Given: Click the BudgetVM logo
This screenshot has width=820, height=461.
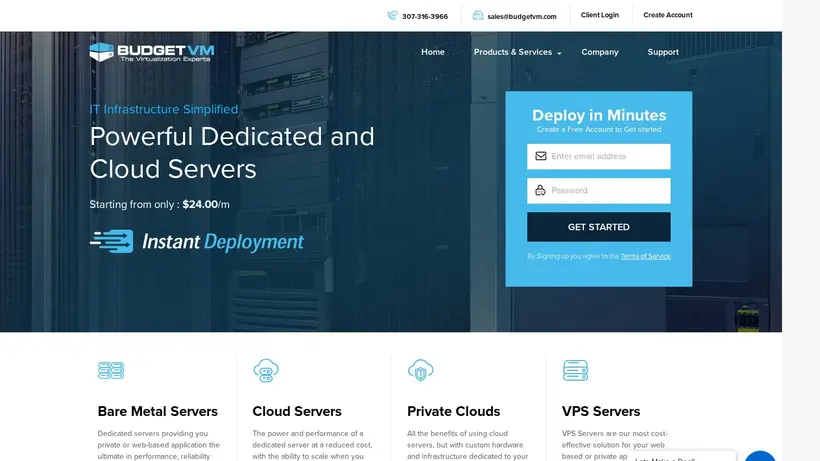Looking at the screenshot, I should coord(152,52).
